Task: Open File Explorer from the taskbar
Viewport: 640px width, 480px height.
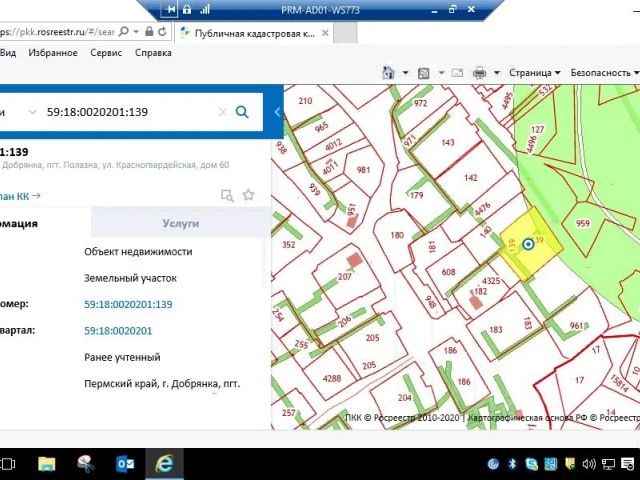Action: pyautogui.click(x=46, y=464)
